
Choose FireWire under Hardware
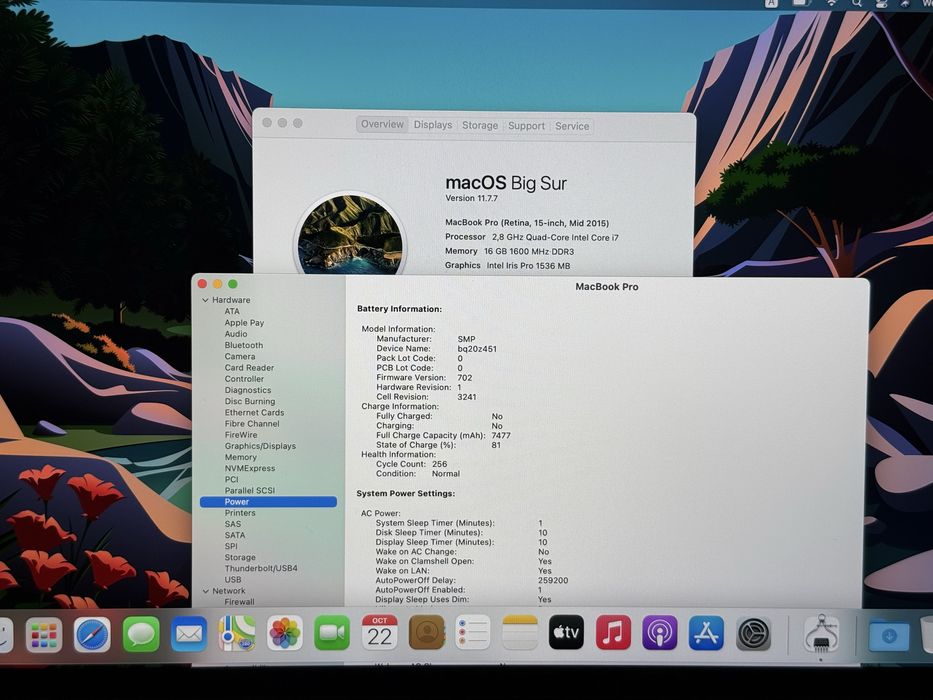(241, 435)
